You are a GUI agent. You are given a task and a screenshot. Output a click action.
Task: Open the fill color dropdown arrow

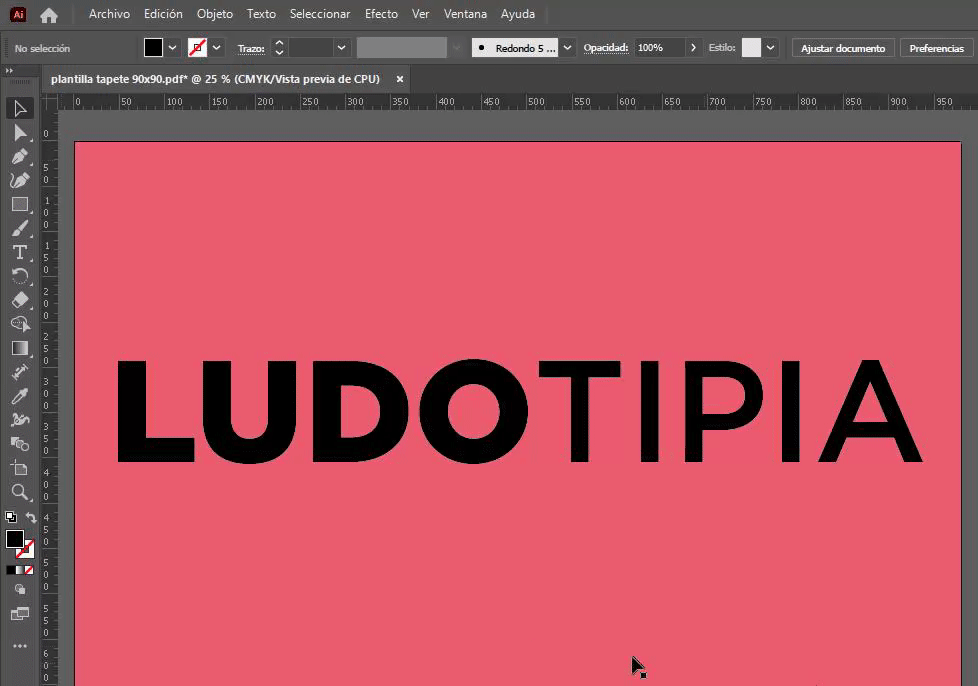172,48
